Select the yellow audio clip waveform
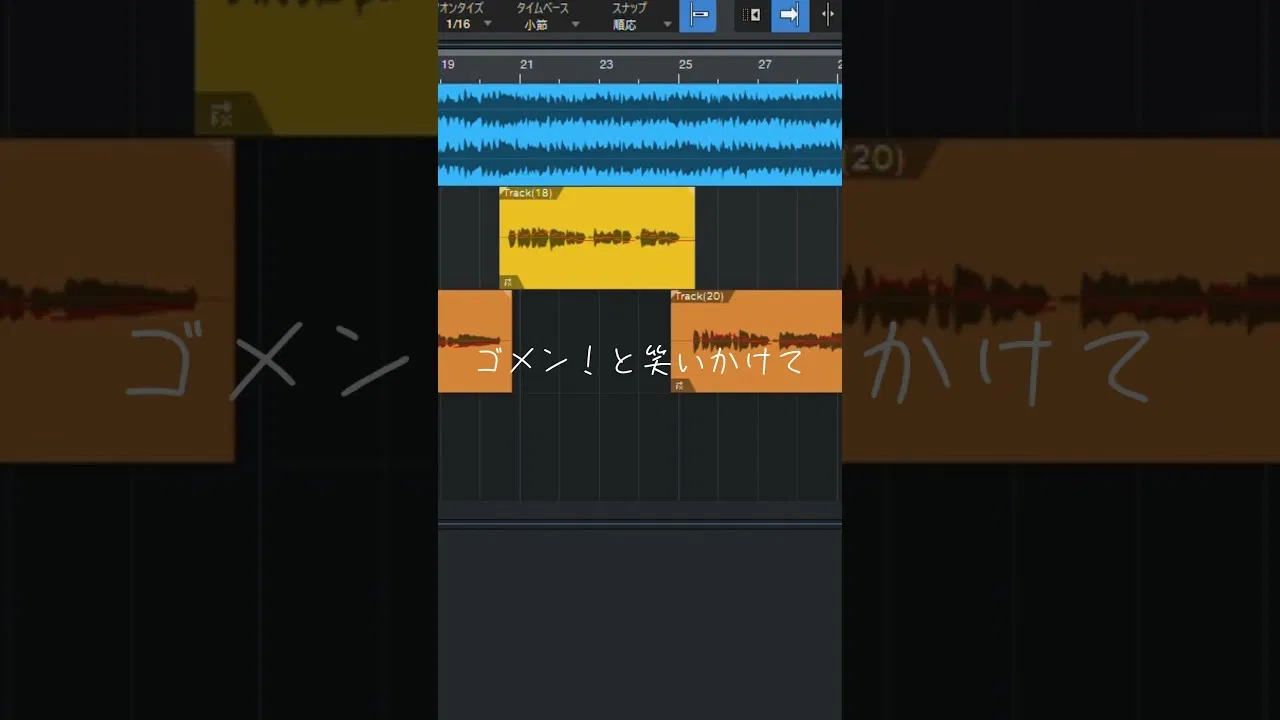Viewport: 1280px width, 720px height. click(x=596, y=239)
